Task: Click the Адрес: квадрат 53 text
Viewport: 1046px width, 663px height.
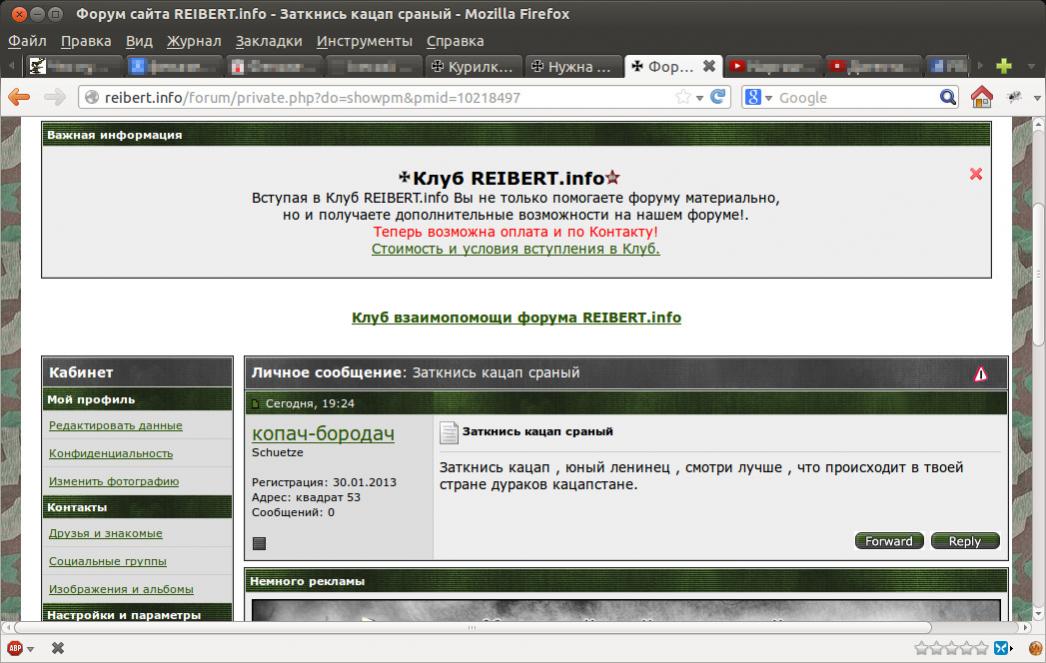Action: point(306,498)
